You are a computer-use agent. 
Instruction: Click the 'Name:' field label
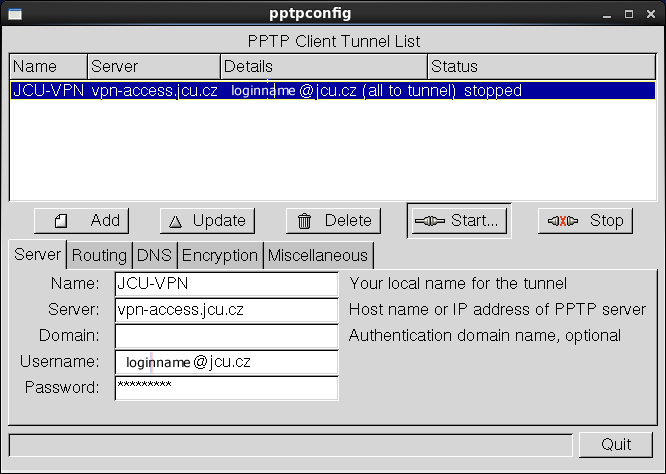(75, 283)
